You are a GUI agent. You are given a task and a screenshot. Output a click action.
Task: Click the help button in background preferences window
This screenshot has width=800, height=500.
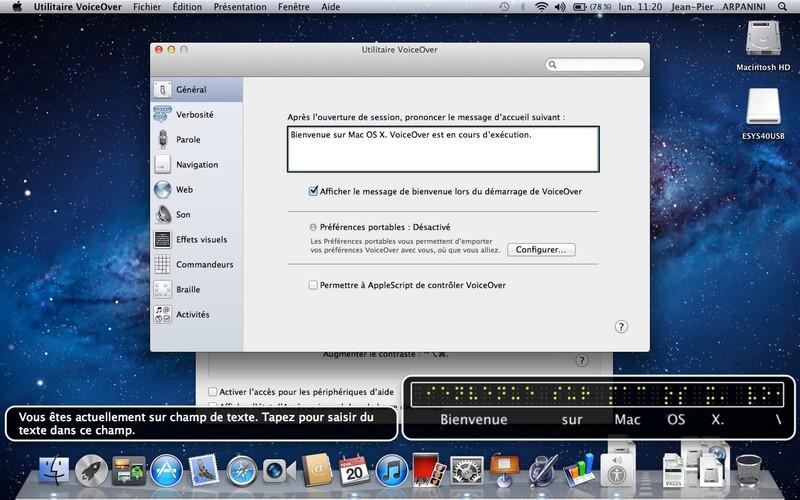coord(582,360)
